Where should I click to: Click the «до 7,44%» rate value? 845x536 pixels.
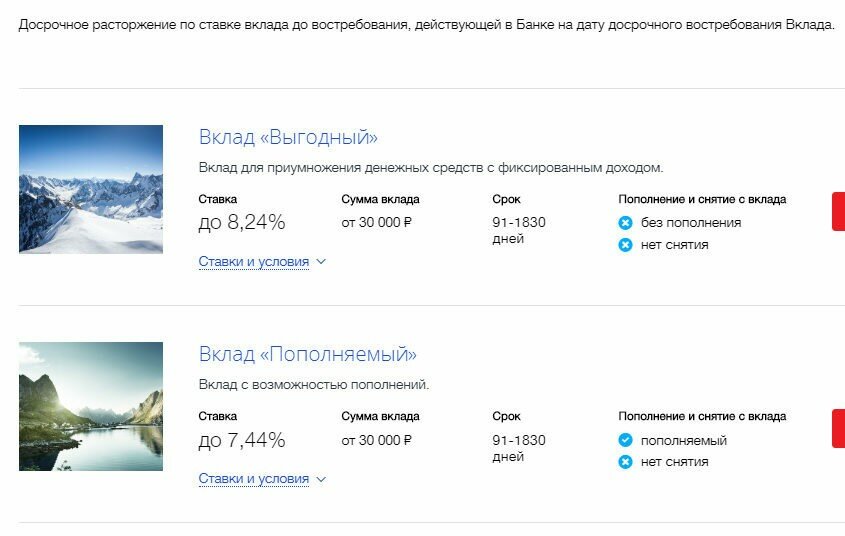pyautogui.click(x=242, y=440)
